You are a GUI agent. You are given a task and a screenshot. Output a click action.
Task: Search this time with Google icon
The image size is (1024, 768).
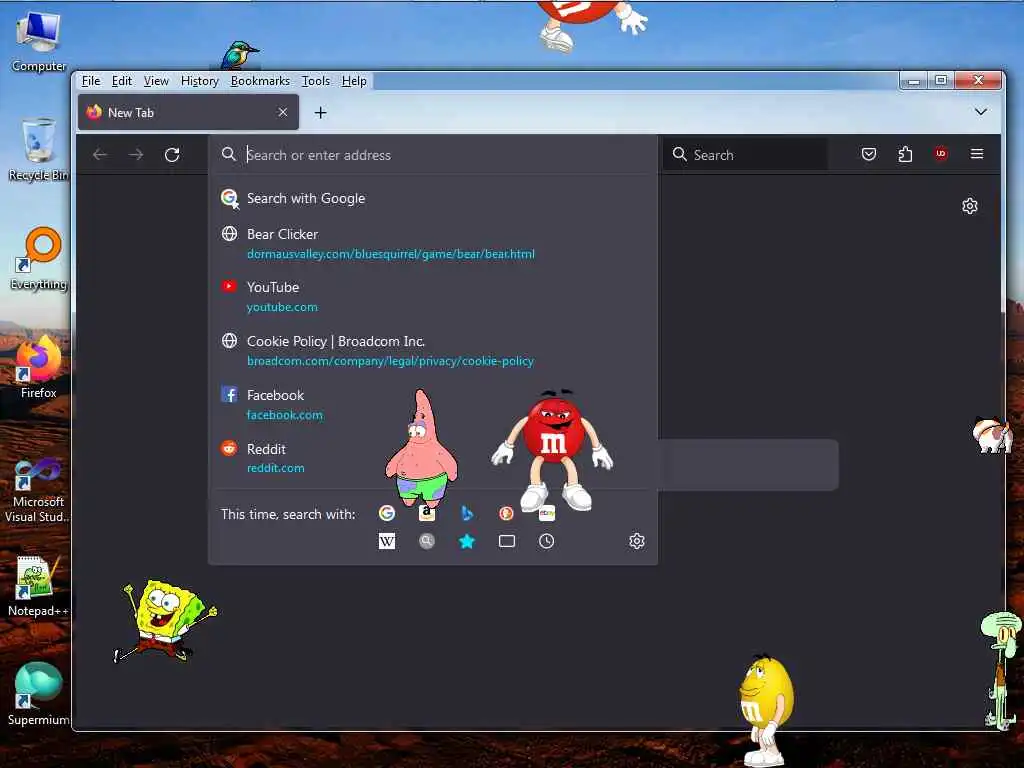click(387, 513)
